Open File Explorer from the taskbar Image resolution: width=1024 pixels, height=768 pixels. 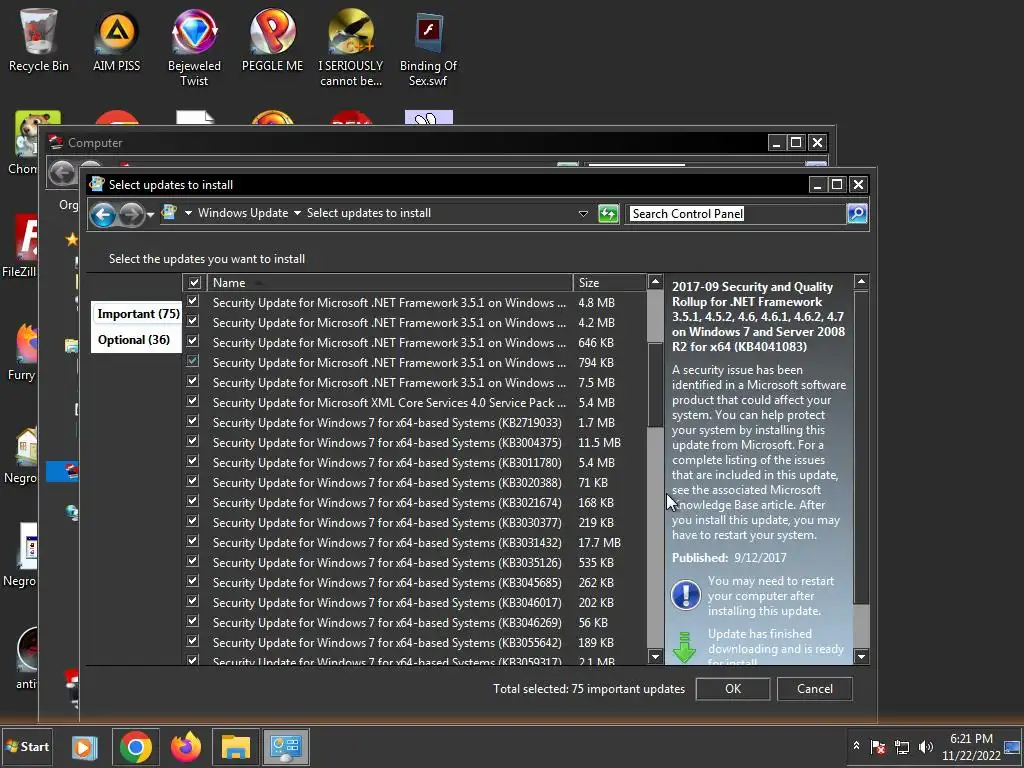236,747
